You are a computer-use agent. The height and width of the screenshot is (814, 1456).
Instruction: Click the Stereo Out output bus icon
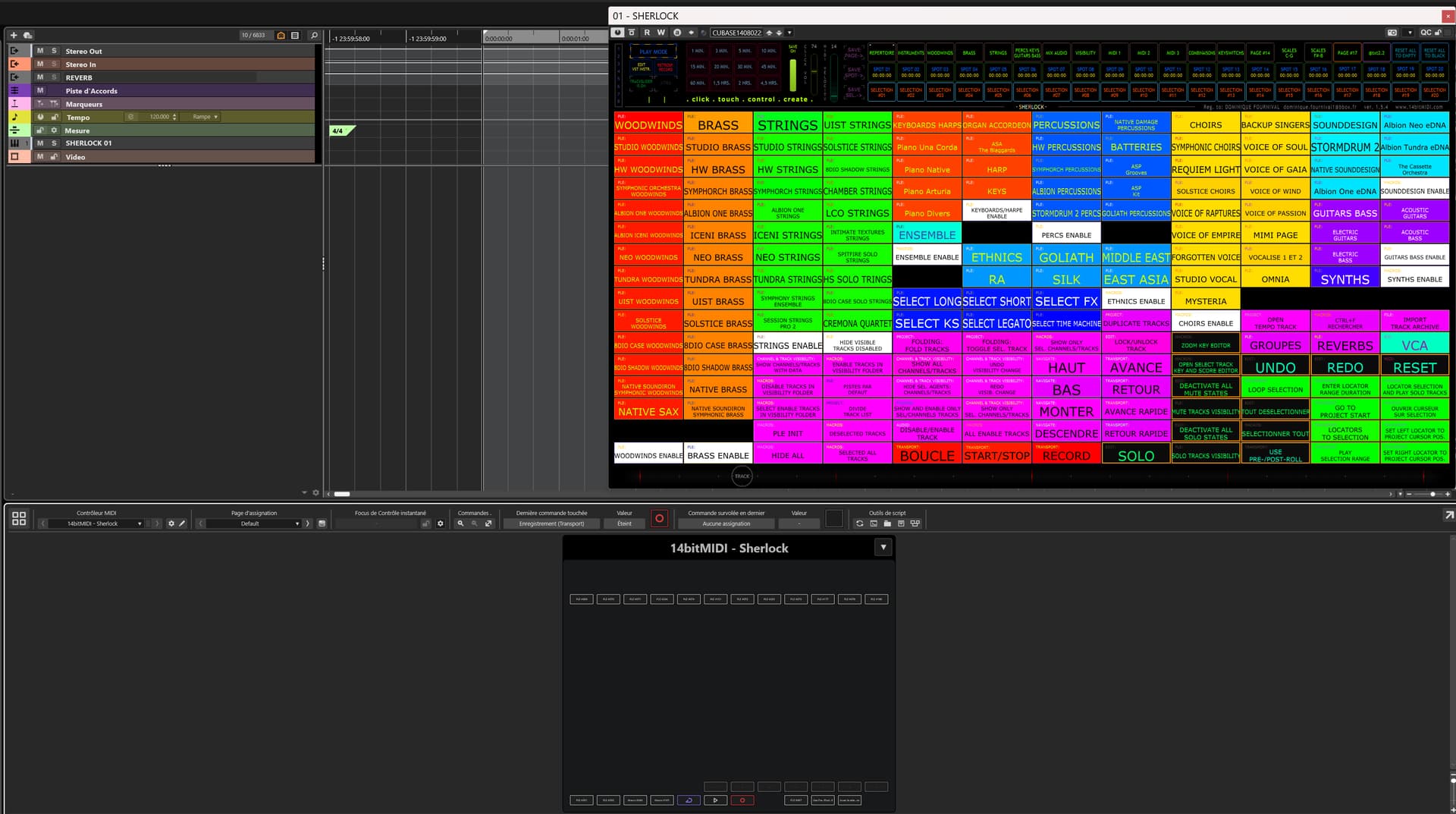pyautogui.click(x=14, y=51)
